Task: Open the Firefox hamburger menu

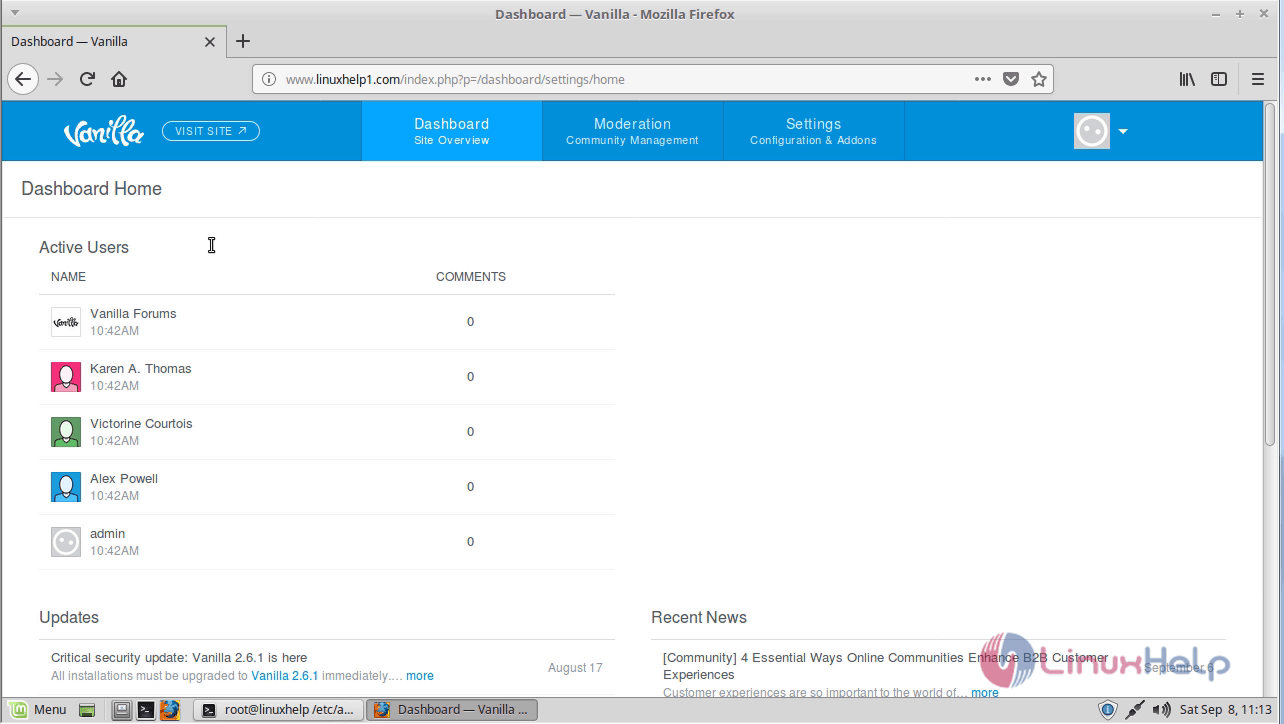Action: (1258, 79)
